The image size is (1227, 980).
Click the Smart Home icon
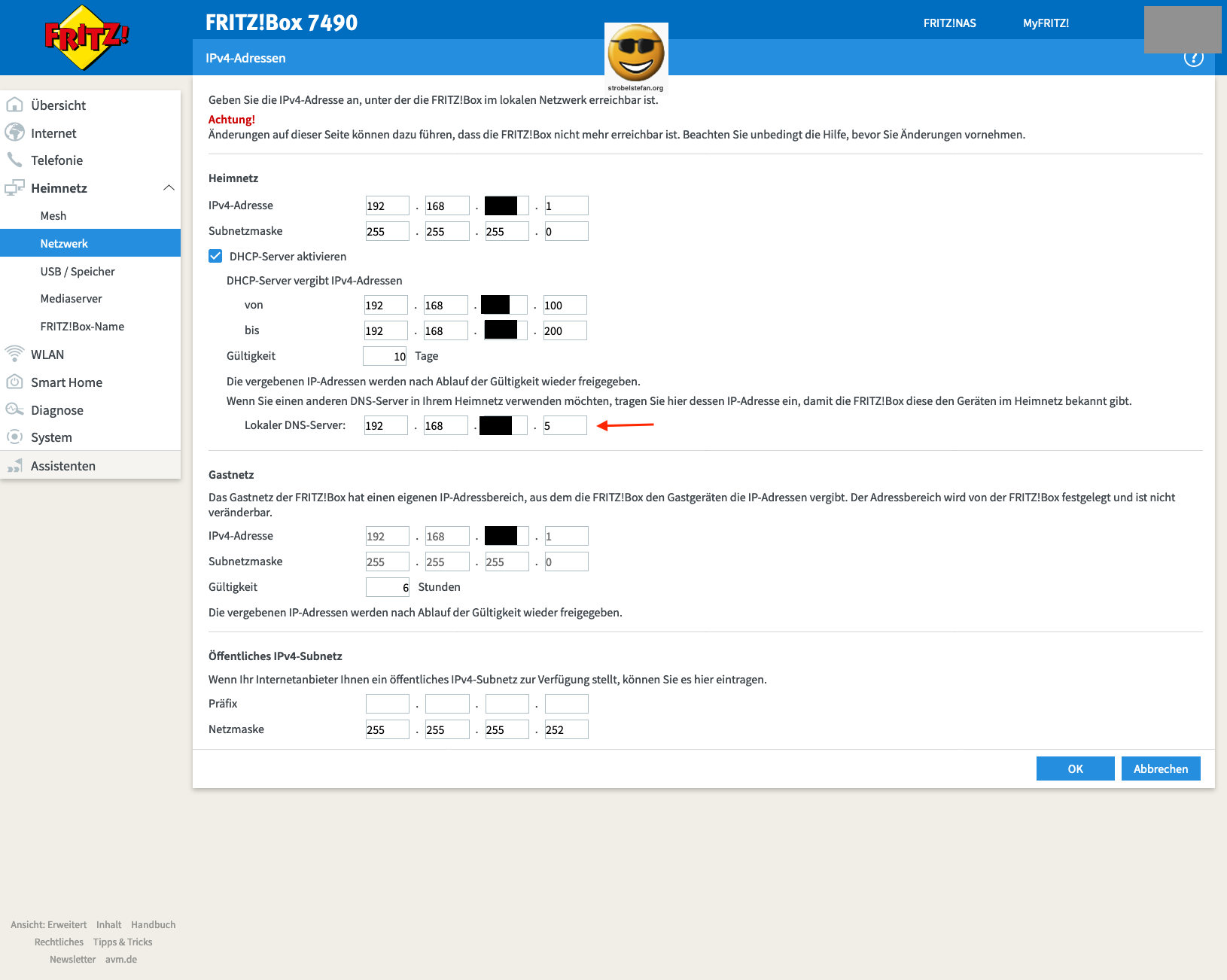[14, 382]
